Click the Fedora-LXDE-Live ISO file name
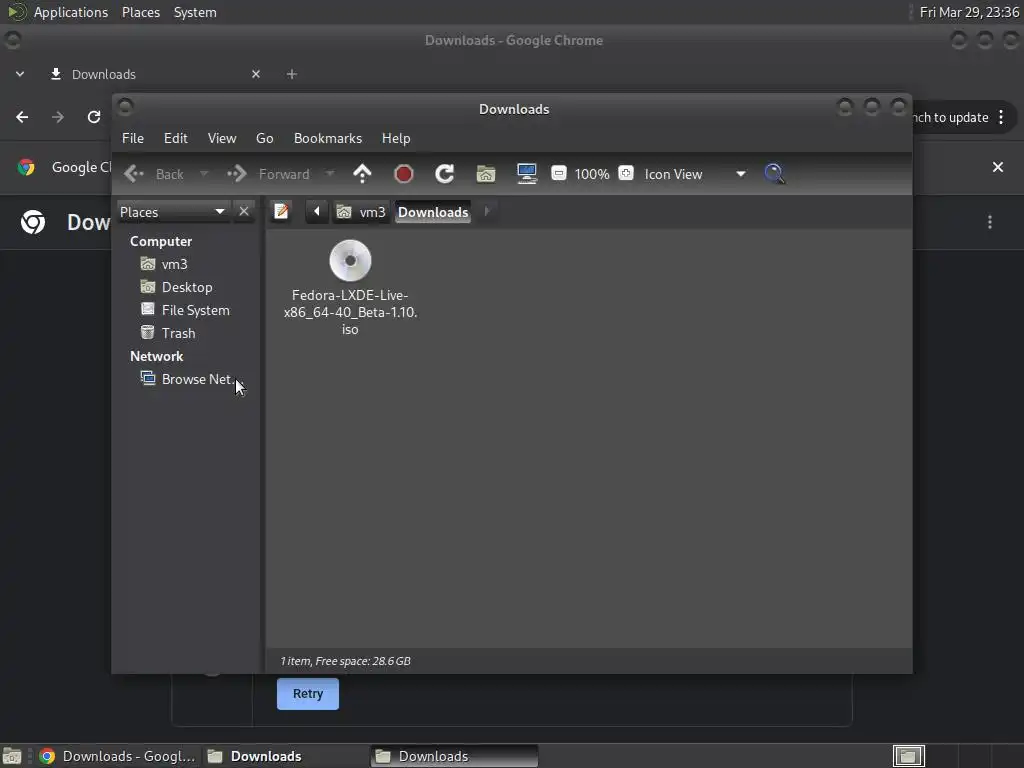 (350, 312)
